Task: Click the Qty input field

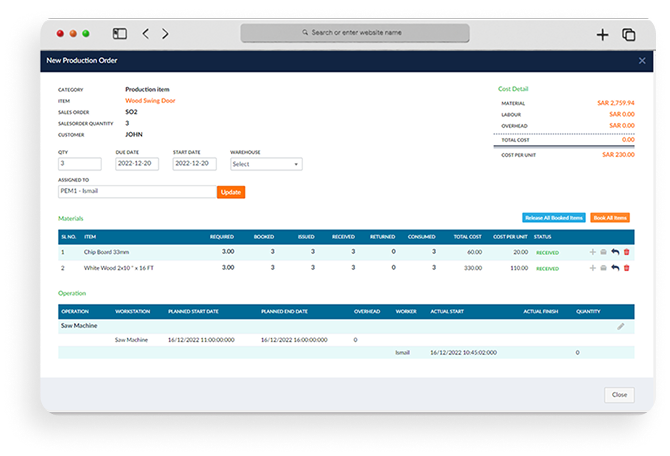Action: tap(80, 164)
